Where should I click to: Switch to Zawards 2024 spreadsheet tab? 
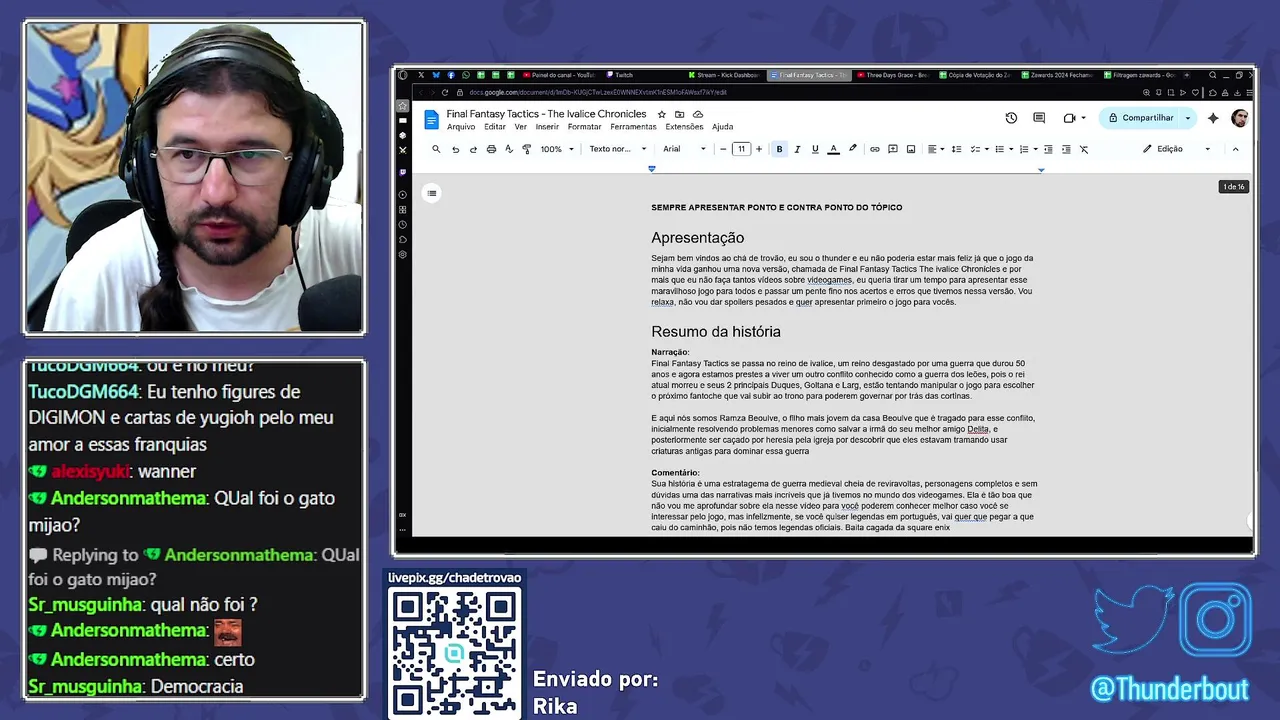(1059, 75)
